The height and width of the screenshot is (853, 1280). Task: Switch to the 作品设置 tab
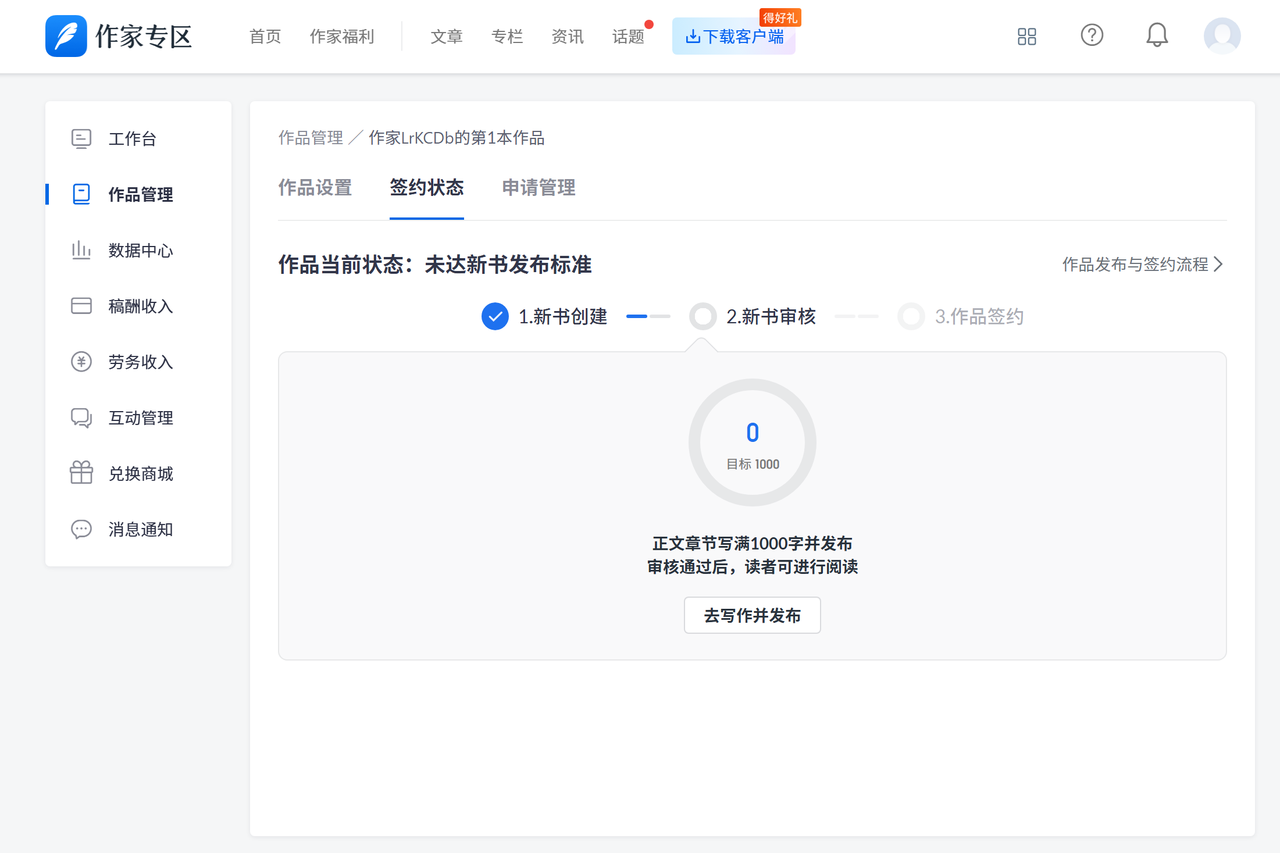coord(315,188)
